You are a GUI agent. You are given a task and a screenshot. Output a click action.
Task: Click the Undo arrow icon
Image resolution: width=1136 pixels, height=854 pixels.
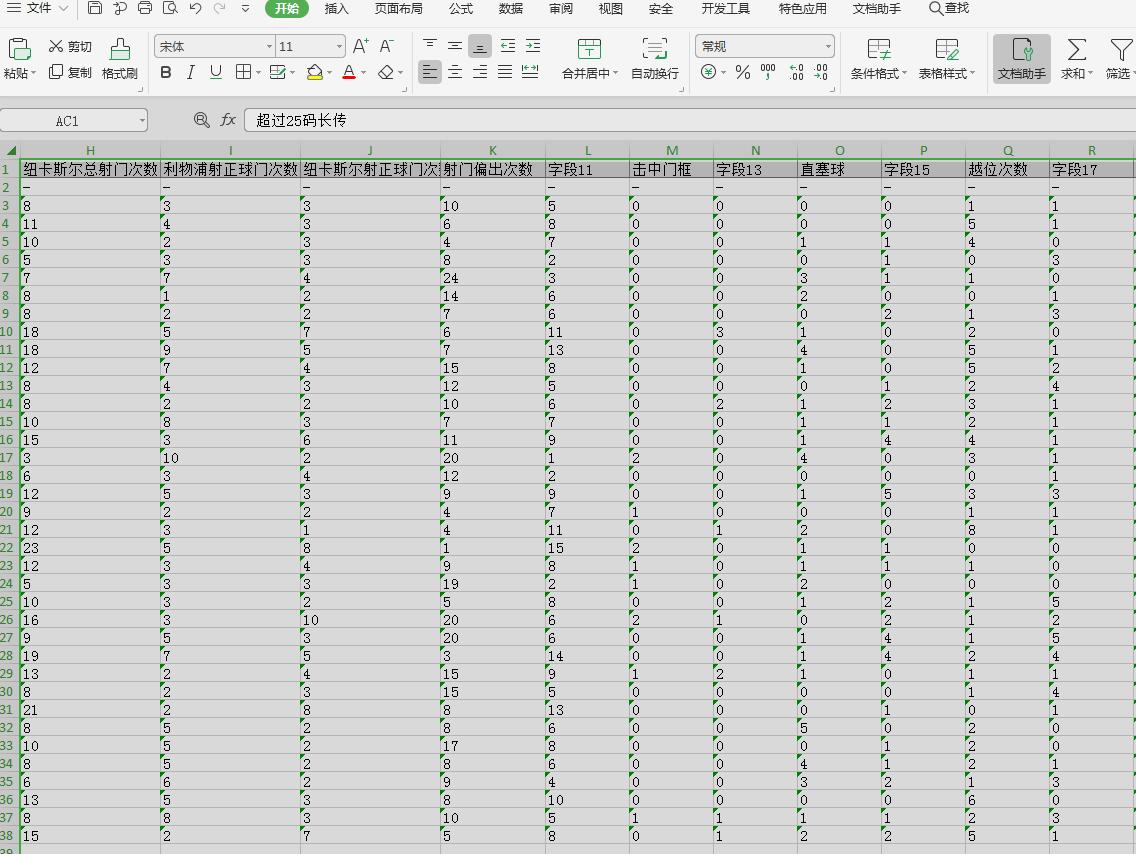[x=195, y=9]
